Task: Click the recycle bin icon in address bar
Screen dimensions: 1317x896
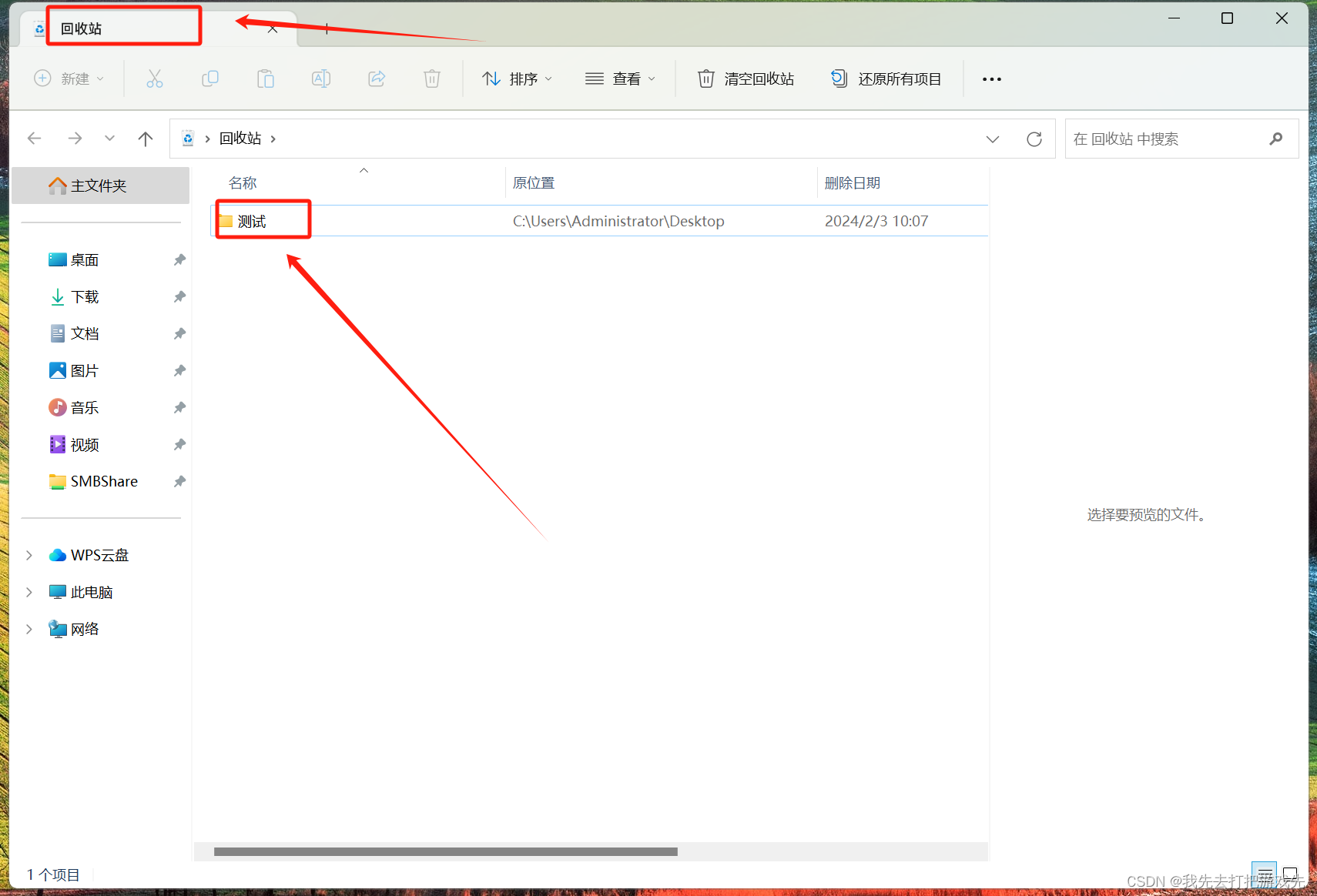Action: point(188,139)
